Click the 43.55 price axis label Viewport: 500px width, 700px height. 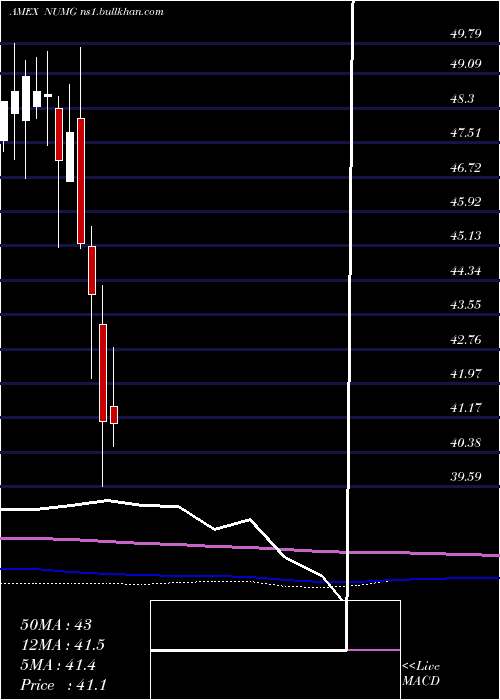466,305
